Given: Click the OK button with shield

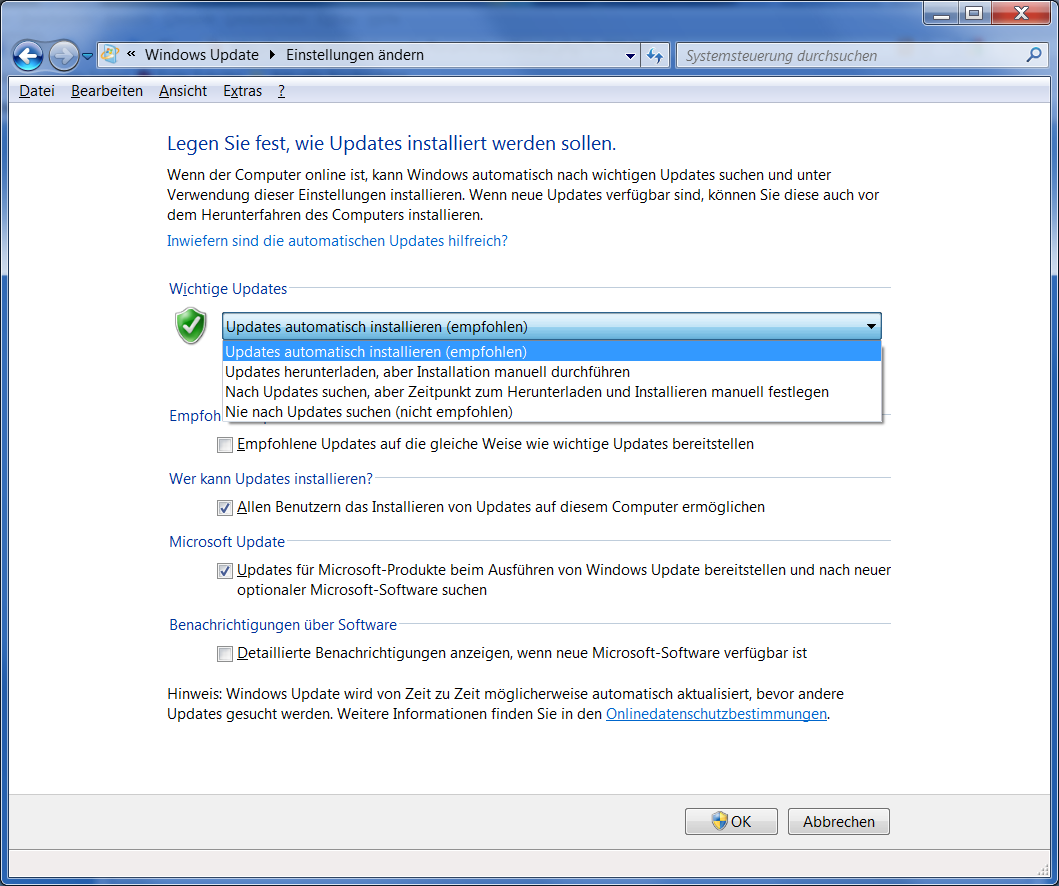Looking at the screenshot, I should pos(731,822).
